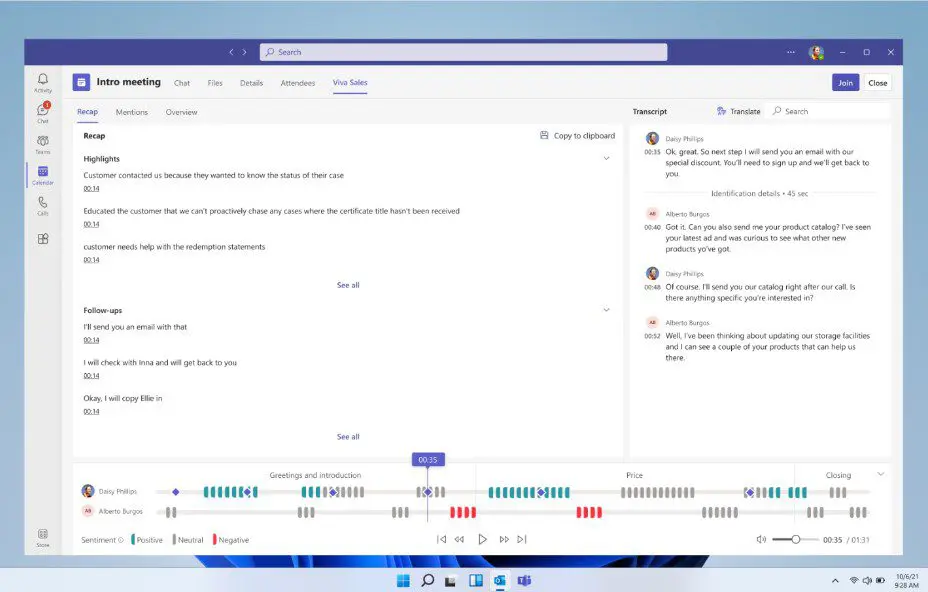The width and height of the screenshot is (928, 592).
Task: Collapse the Follow-ups section
Action: [606, 310]
